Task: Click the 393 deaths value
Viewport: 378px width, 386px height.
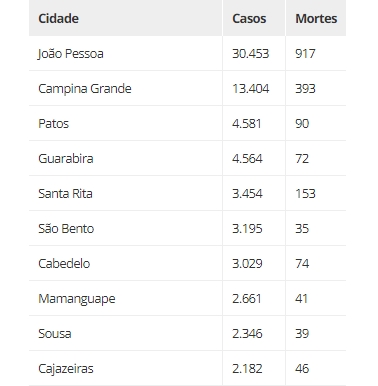Action: (x=305, y=89)
